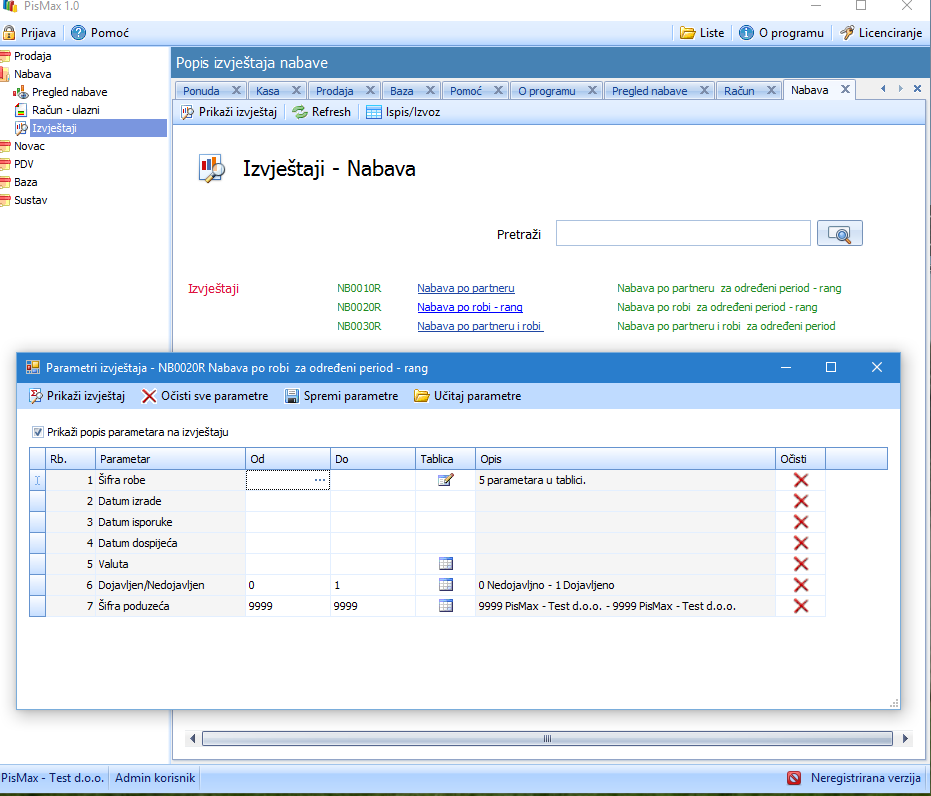The image size is (931, 796).
Task: Select Račun - ulazni in the sidebar
Action: coord(65,110)
